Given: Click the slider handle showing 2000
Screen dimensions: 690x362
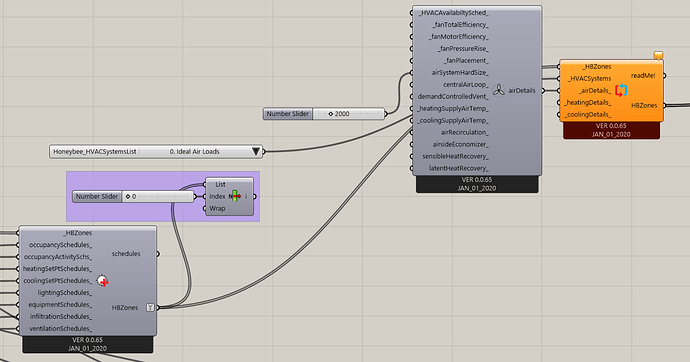Looking at the screenshot, I should (x=331, y=114).
